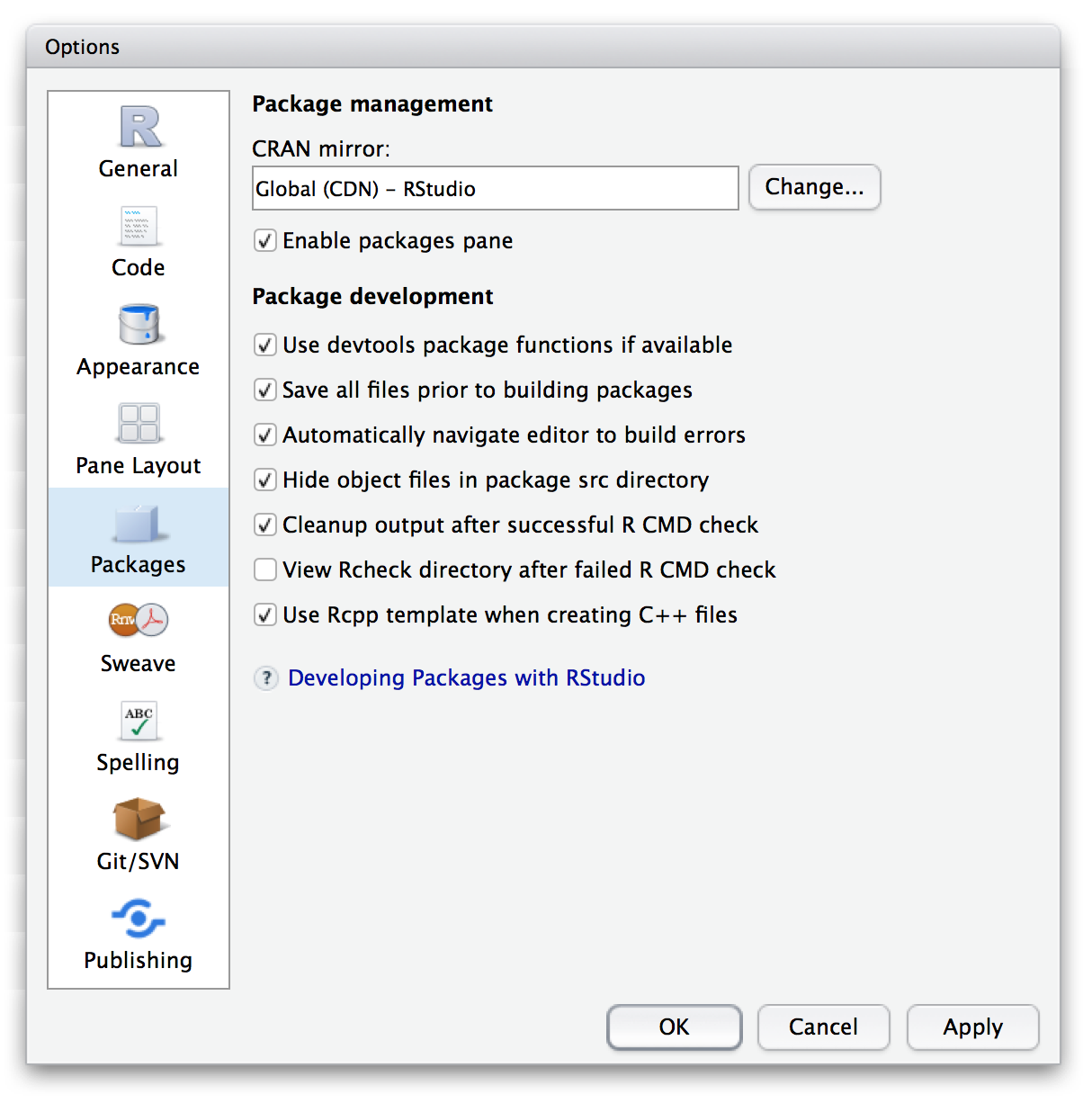The image size is (1092, 1103).
Task: Toggle Save all files prior to building
Action: 264,390
